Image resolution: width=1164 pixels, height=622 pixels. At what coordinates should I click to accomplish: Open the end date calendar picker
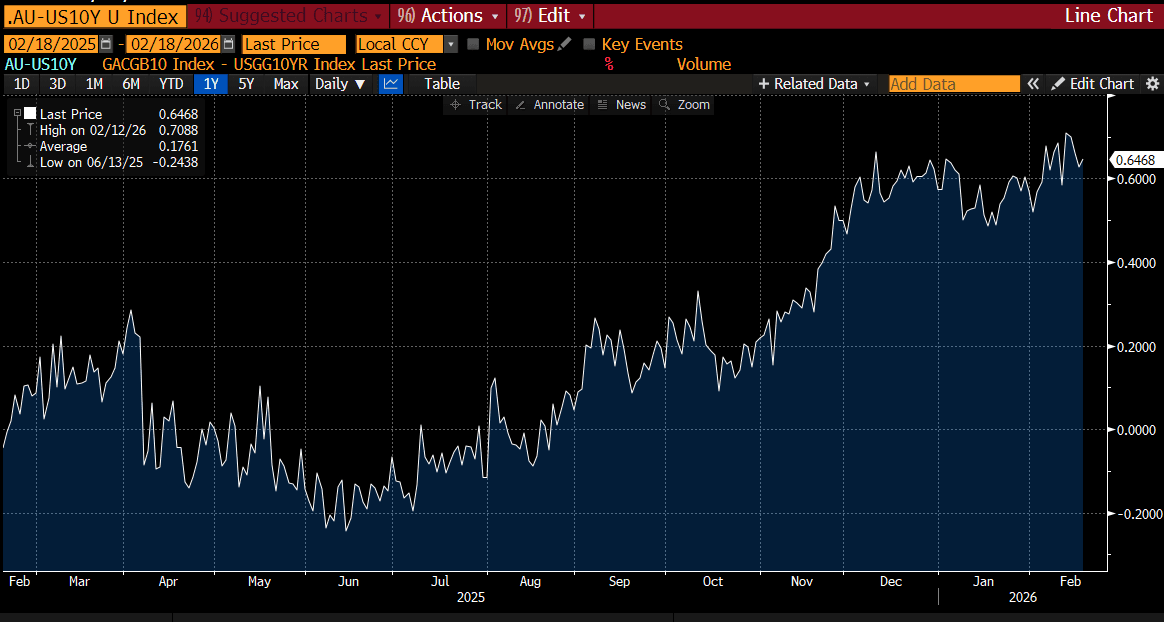pyautogui.click(x=229, y=44)
